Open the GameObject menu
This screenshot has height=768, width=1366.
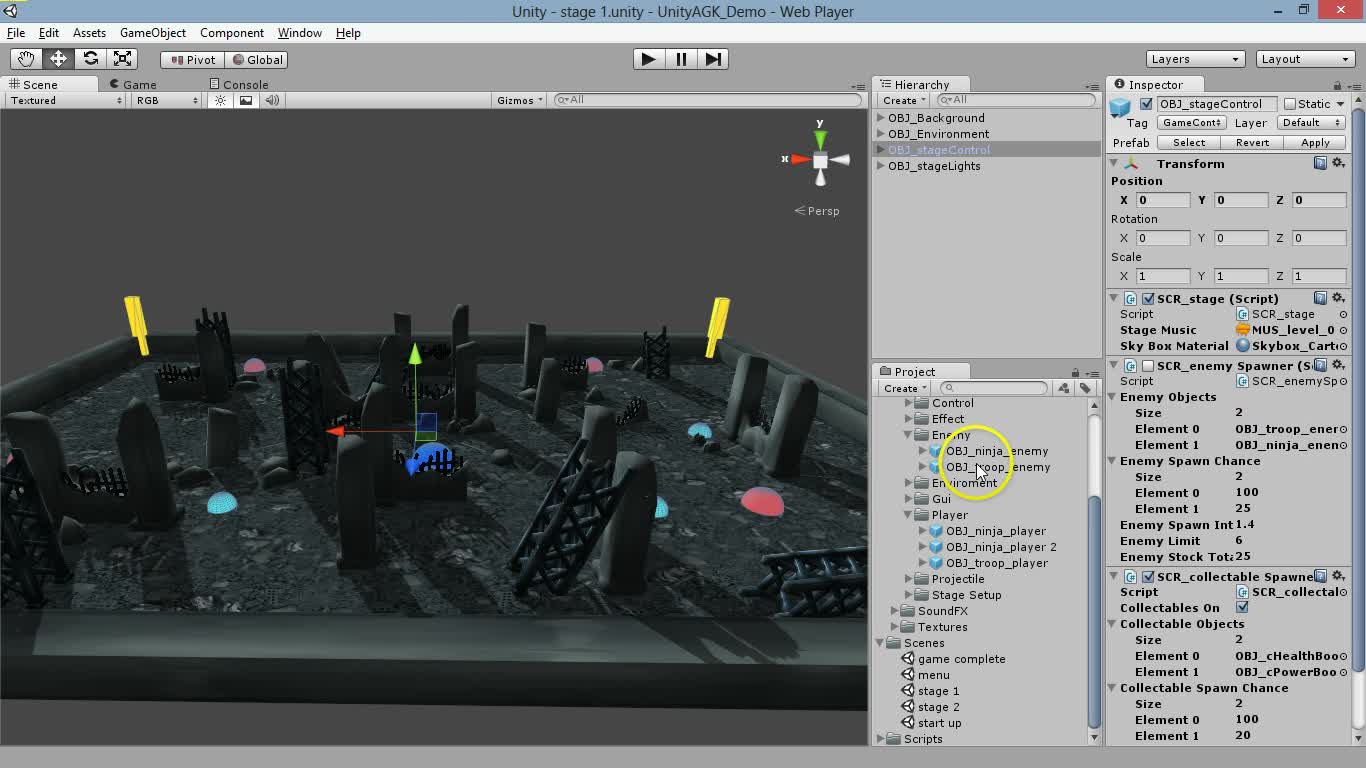tap(152, 33)
